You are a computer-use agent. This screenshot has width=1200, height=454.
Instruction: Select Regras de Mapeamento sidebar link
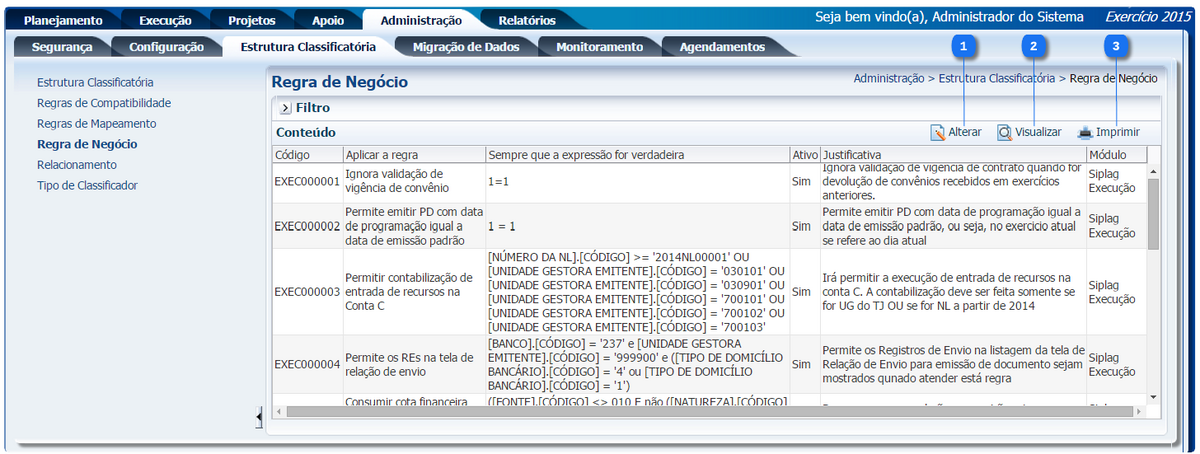(x=96, y=124)
